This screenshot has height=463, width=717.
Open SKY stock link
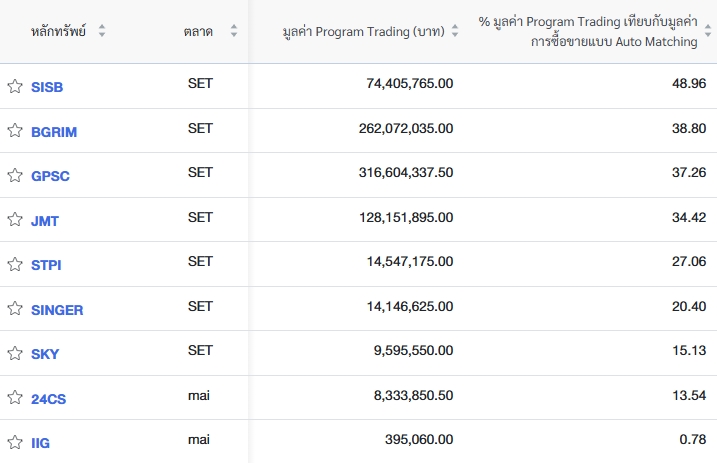pos(45,354)
